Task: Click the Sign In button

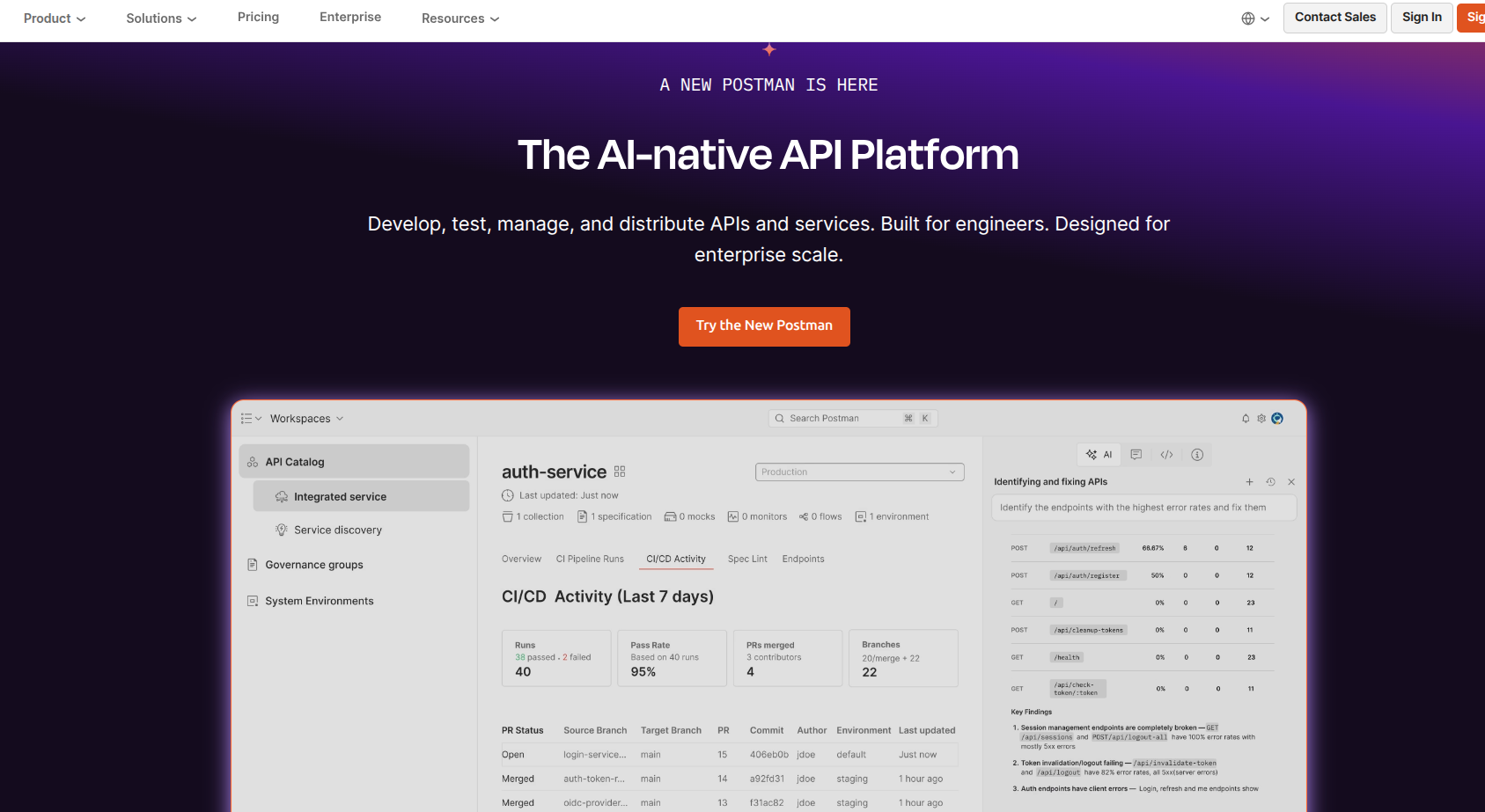Action: pyautogui.click(x=1422, y=18)
